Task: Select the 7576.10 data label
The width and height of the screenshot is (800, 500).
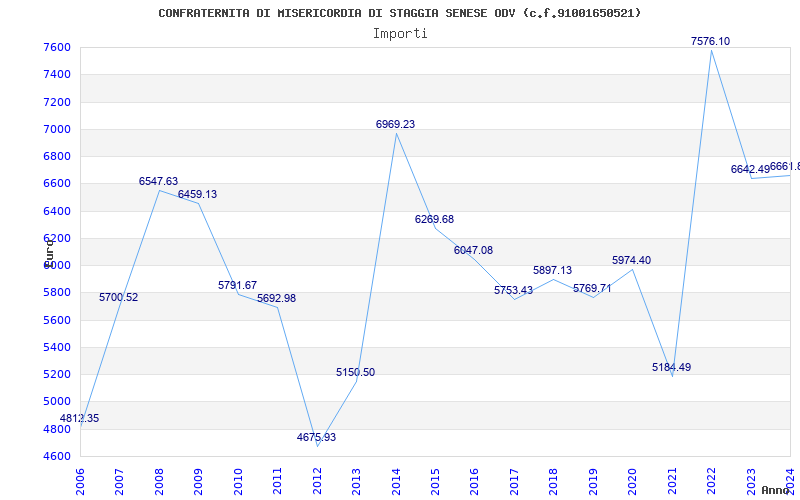Action: click(x=710, y=41)
